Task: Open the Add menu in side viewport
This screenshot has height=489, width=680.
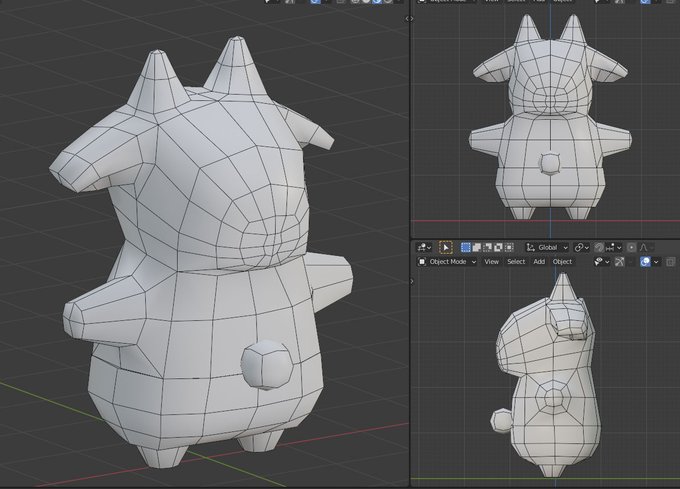Action: click(x=539, y=262)
